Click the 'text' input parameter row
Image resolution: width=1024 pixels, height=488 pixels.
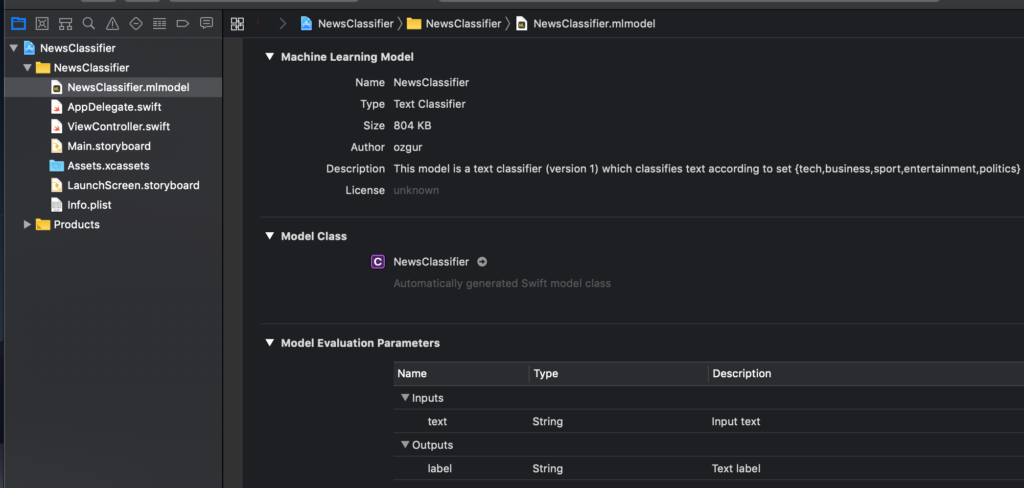coord(709,421)
